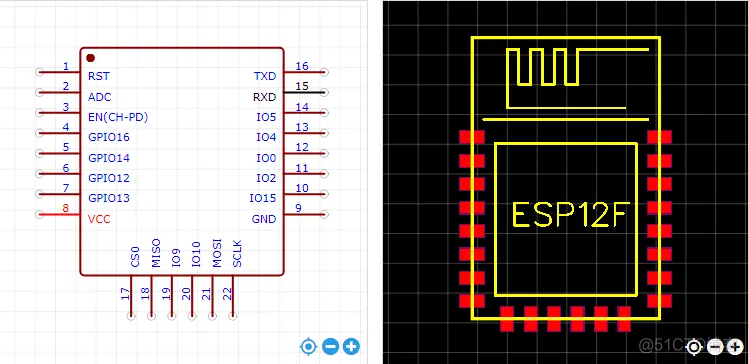This screenshot has width=748, height=364.
Task: Zoom out in the PCB footprint preview
Action: click(715, 348)
